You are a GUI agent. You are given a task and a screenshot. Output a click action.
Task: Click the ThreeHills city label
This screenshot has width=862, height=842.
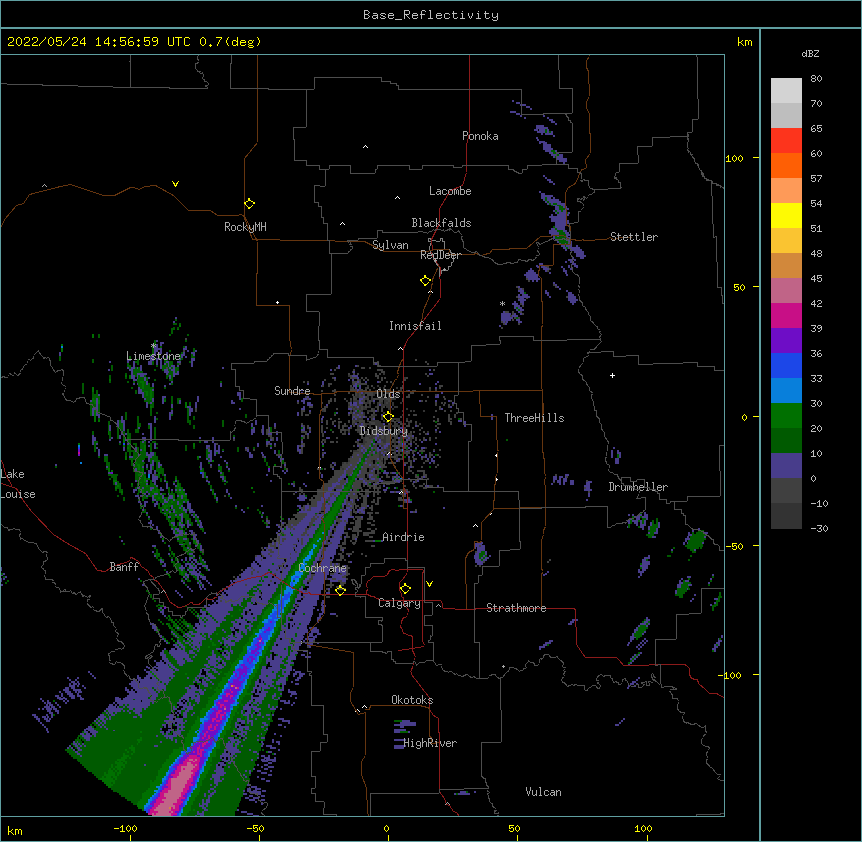534,418
